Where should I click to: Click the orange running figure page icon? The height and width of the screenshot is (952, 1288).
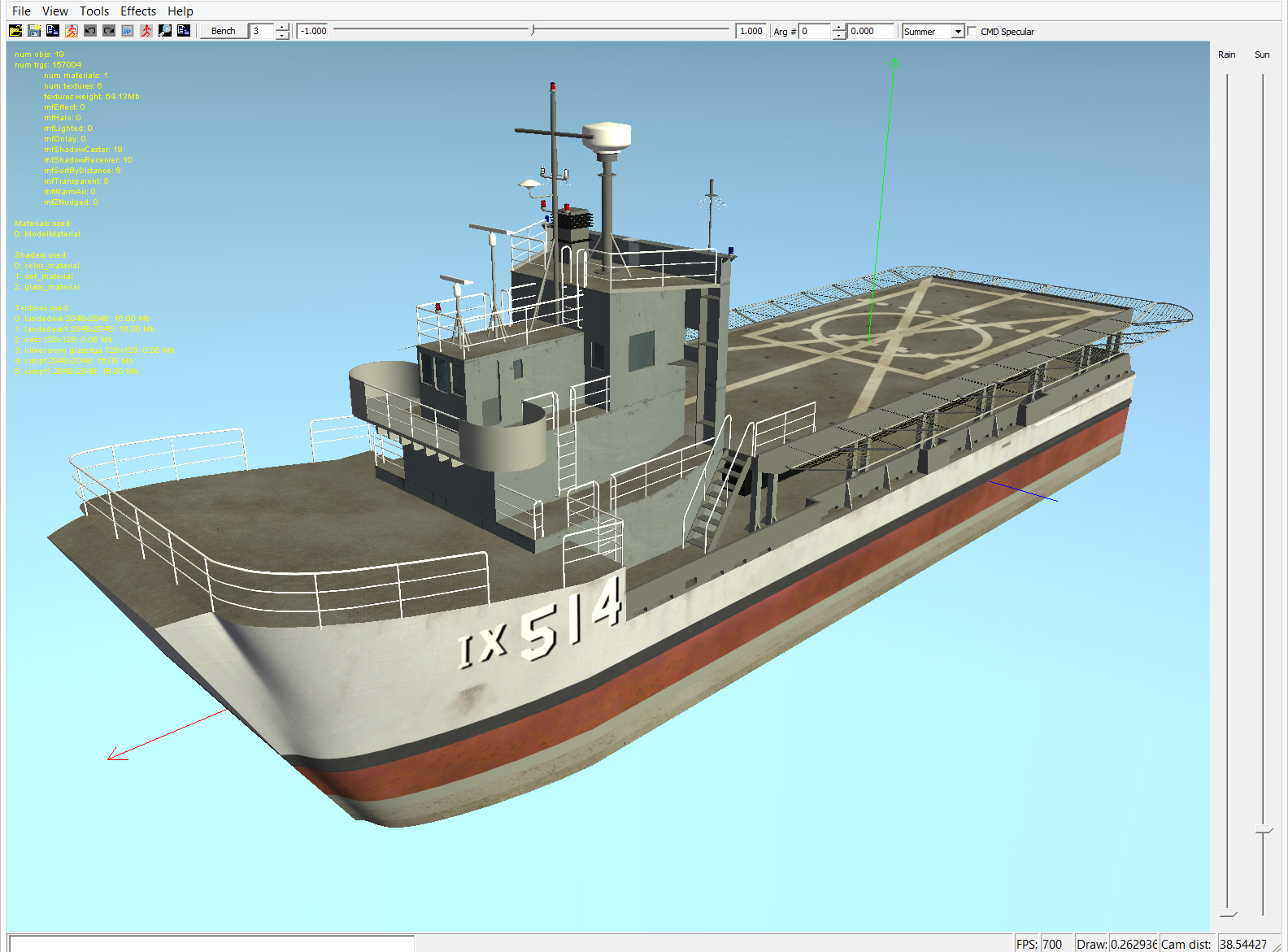72,31
